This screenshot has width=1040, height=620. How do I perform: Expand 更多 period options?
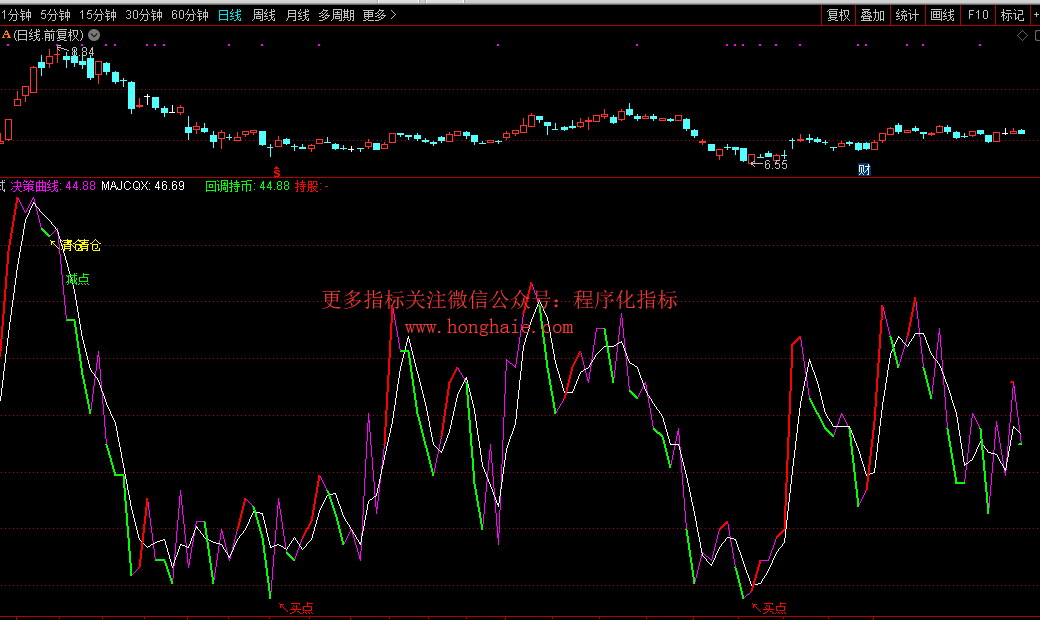[x=379, y=15]
